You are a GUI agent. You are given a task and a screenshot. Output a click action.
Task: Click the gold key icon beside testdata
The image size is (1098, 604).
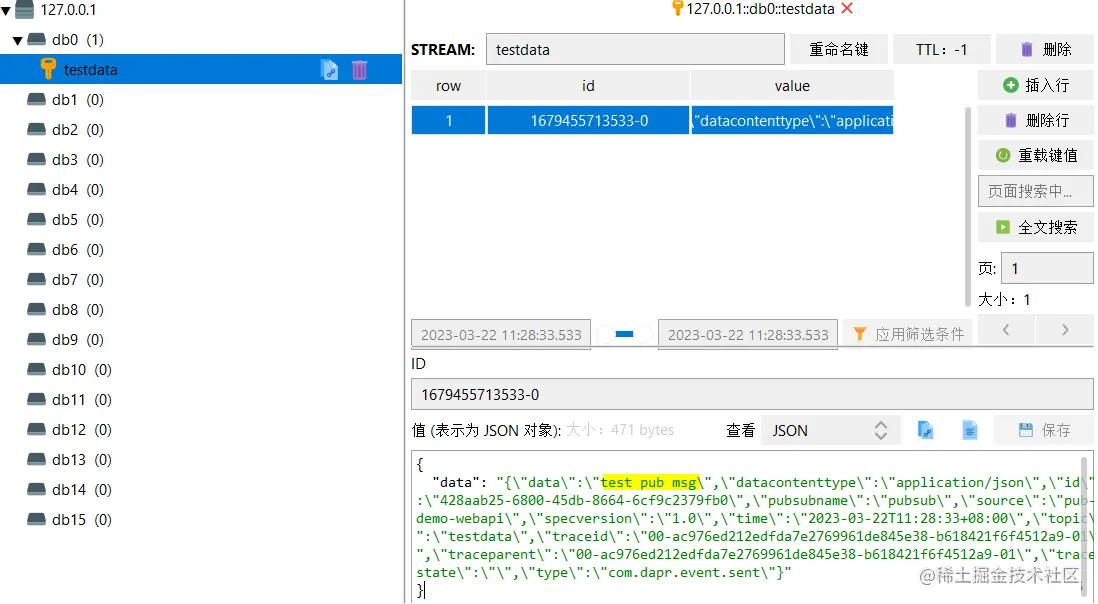[x=48, y=69]
